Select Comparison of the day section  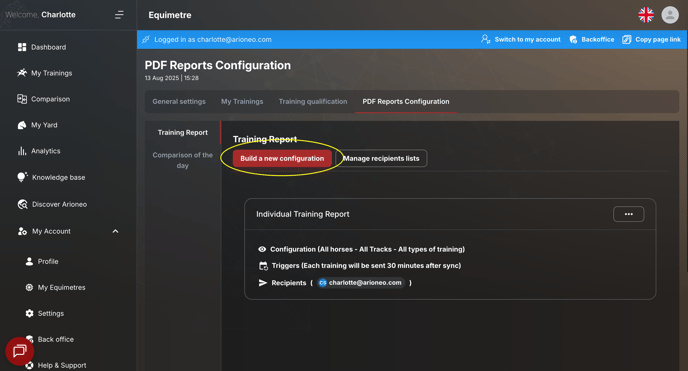[183, 160]
